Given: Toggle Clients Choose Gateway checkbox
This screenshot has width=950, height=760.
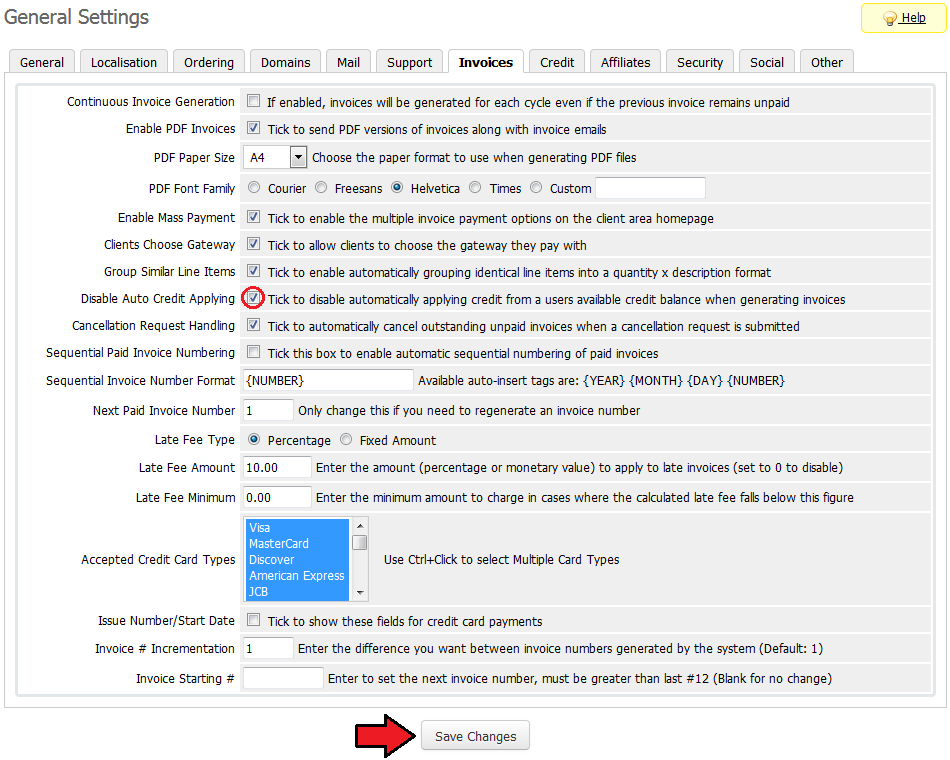Looking at the screenshot, I should coord(253,244).
